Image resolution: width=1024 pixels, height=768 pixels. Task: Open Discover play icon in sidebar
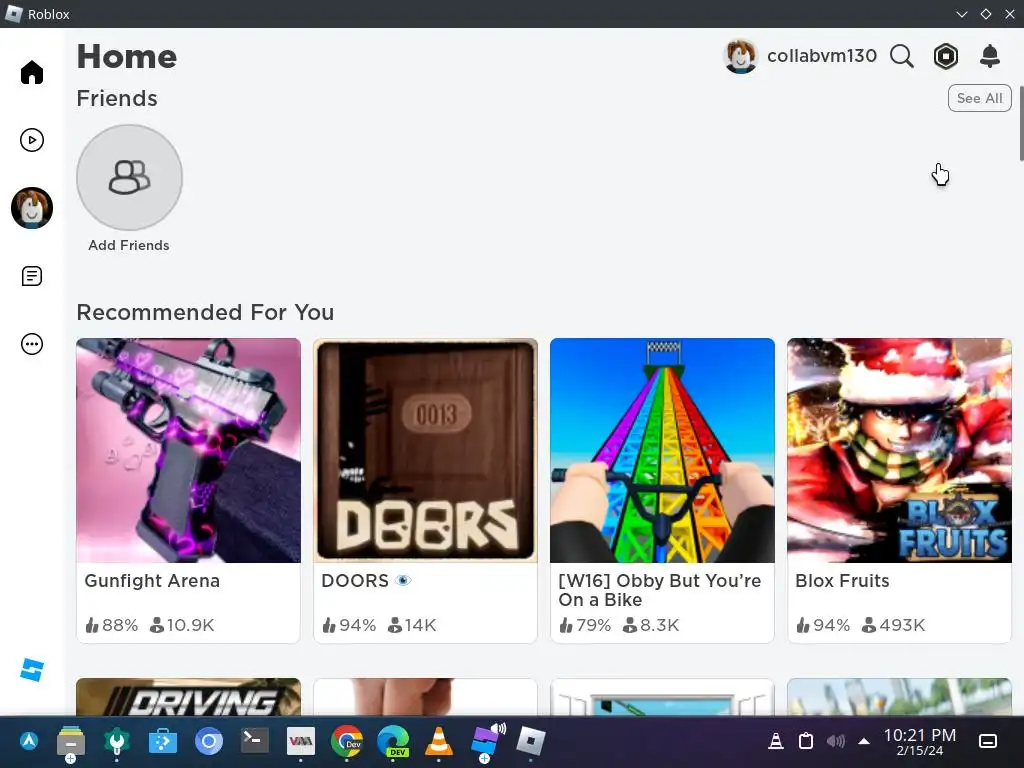coord(31,140)
